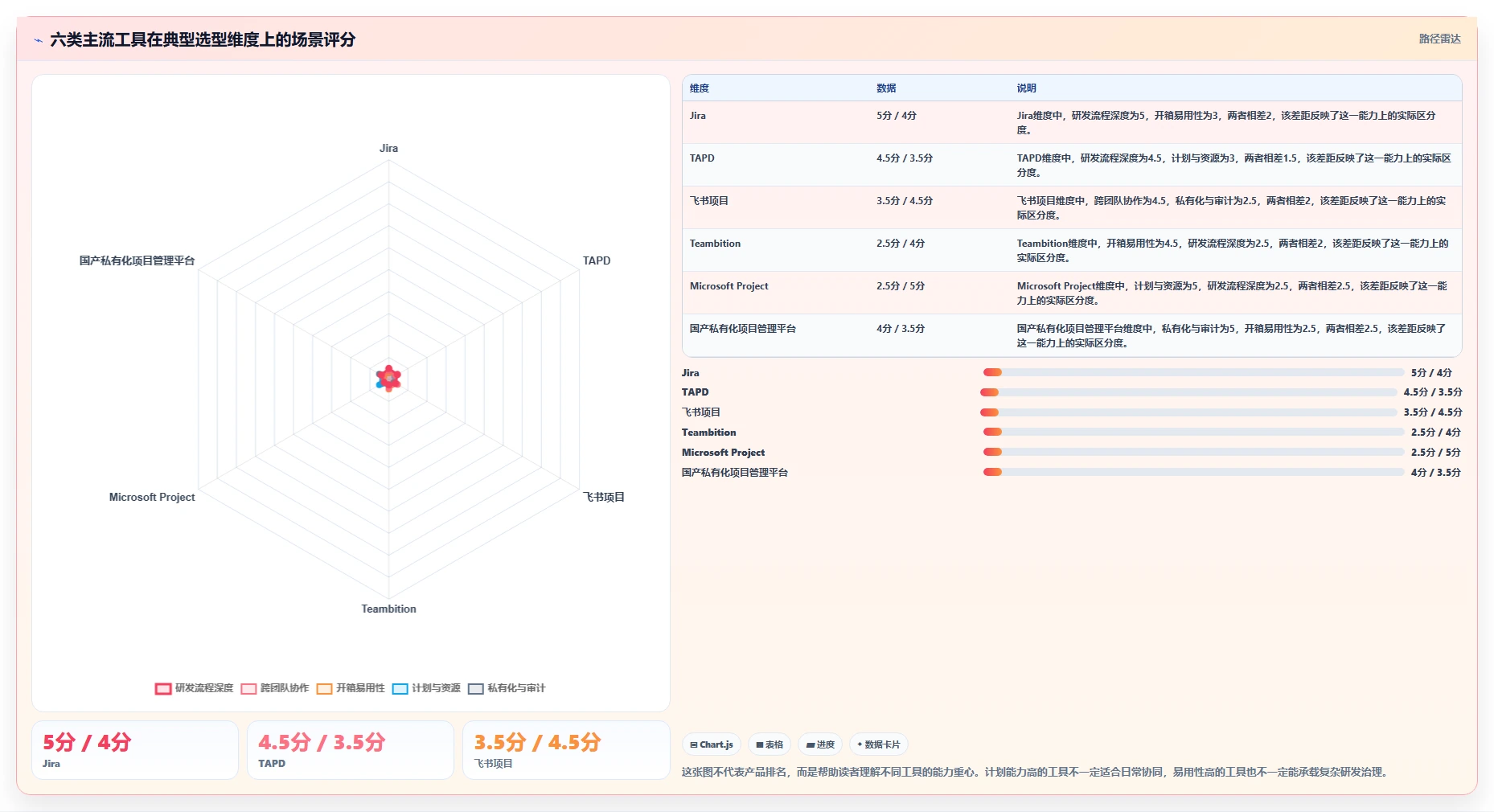Click the 5分 / 4分 table data cell
The height and width of the screenshot is (812, 1494).
(897, 116)
